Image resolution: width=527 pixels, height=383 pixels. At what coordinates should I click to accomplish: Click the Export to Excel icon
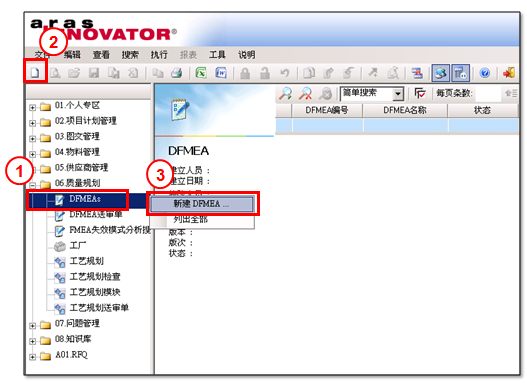coord(201,73)
